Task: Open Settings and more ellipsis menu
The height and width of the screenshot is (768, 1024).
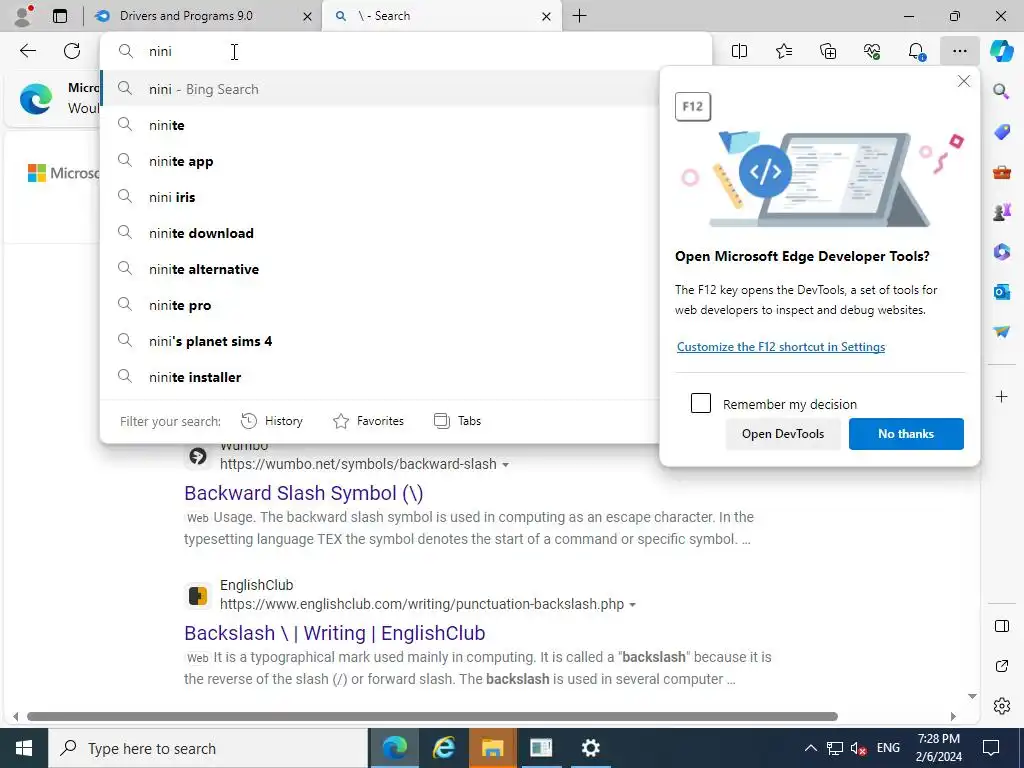Action: (959, 51)
